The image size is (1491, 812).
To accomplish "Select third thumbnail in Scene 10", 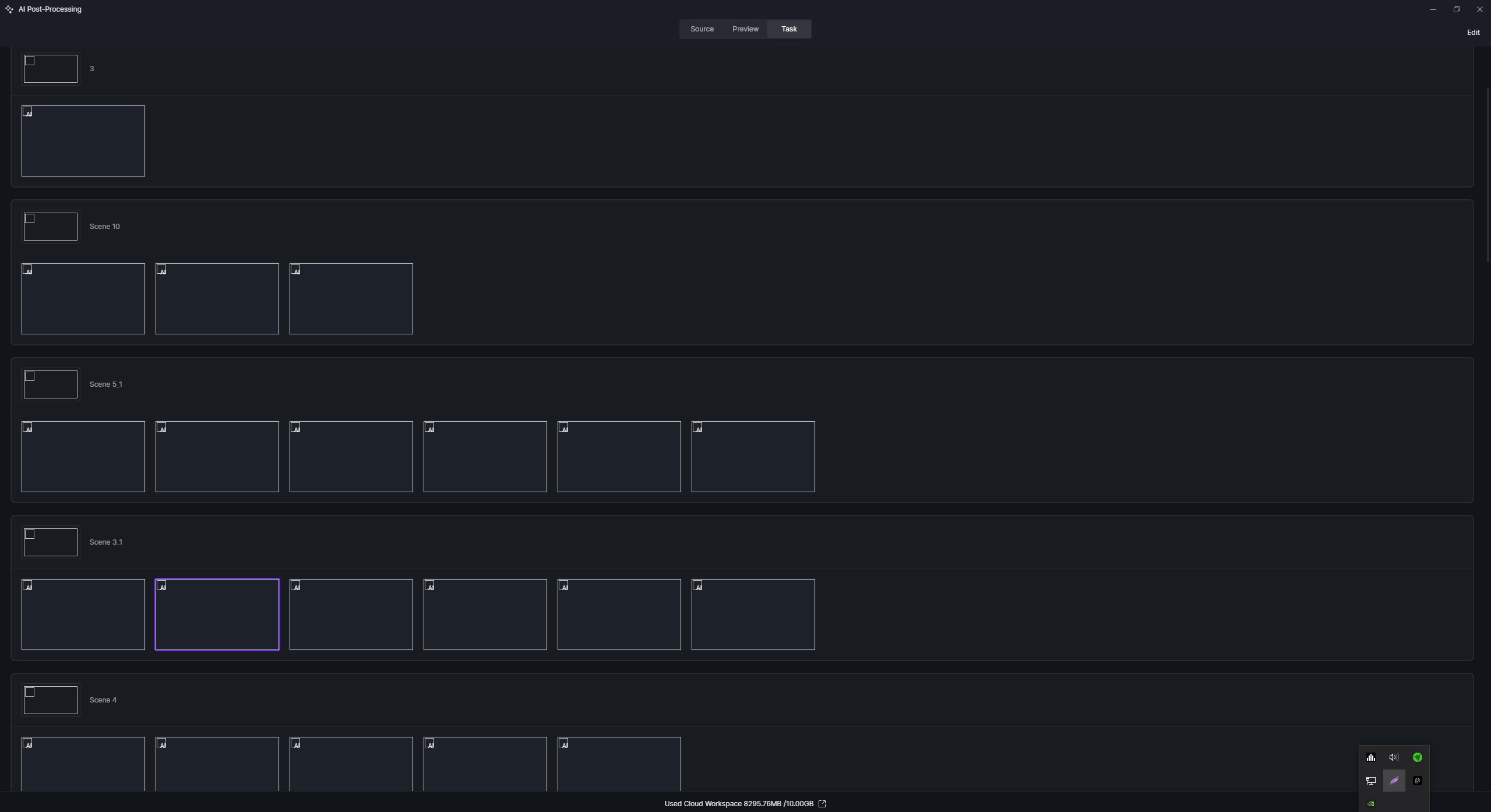I will [351, 299].
